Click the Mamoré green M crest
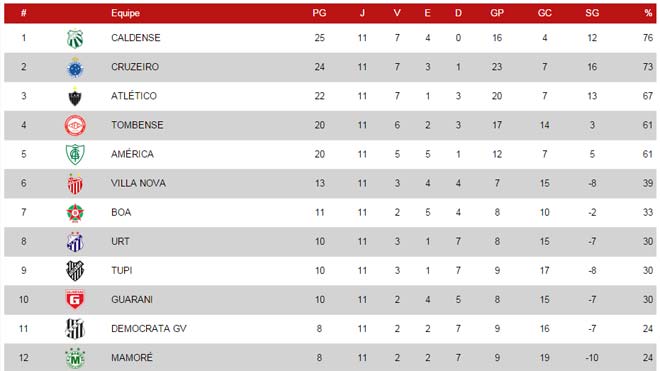This screenshot has height=371, width=660. tap(75, 358)
